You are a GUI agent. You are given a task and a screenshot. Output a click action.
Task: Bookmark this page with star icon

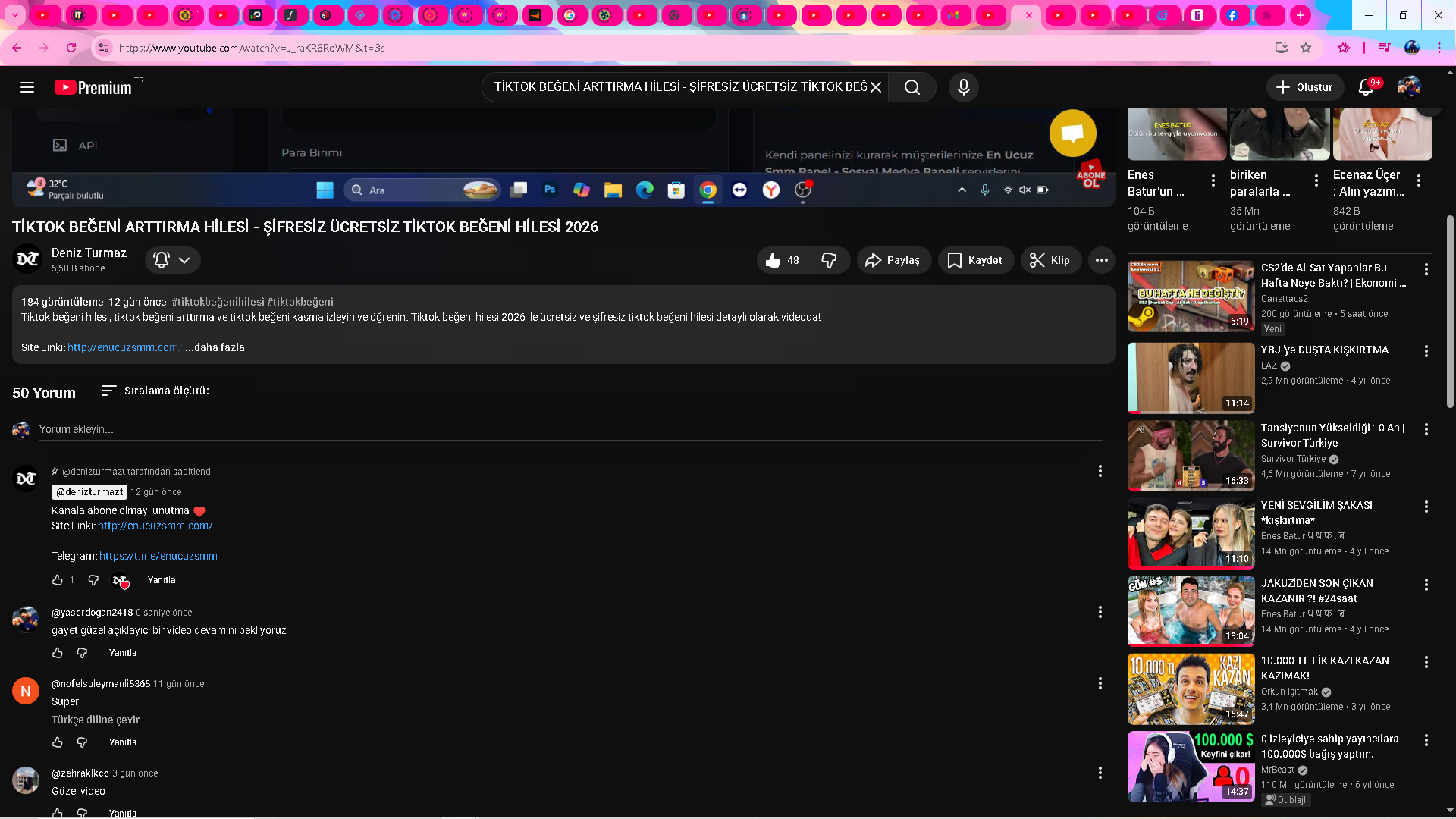tap(1306, 48)
